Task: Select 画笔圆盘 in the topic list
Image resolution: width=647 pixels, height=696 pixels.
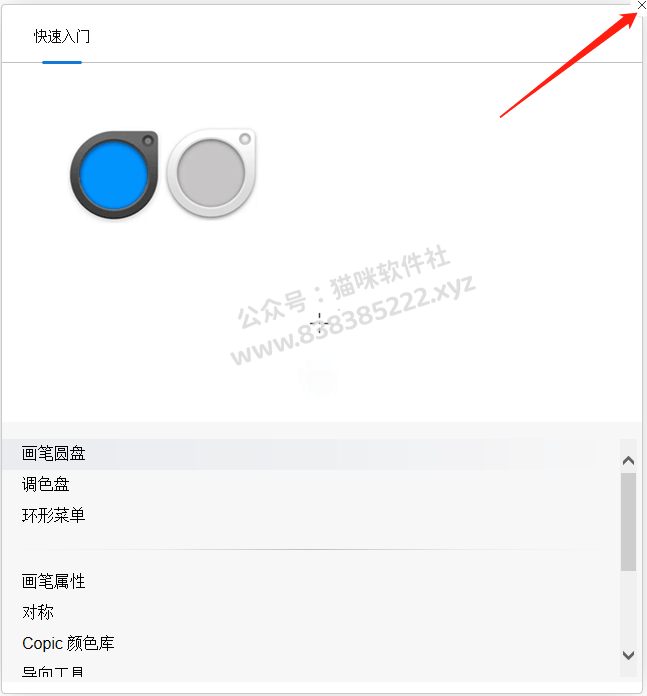Action: point(312,454)
